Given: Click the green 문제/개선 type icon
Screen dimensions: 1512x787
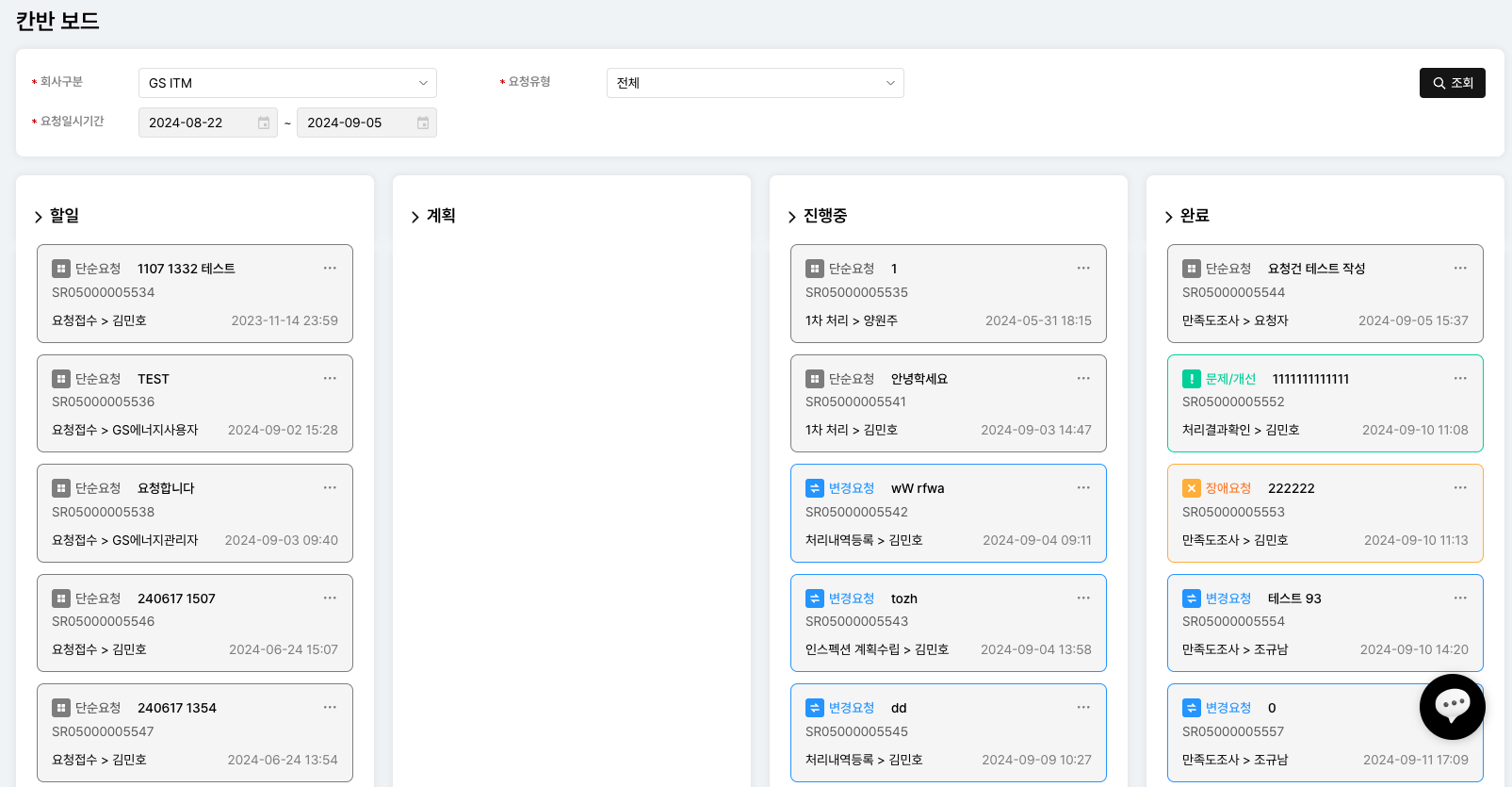Looking at the screenshot, I should point(1191,379).
